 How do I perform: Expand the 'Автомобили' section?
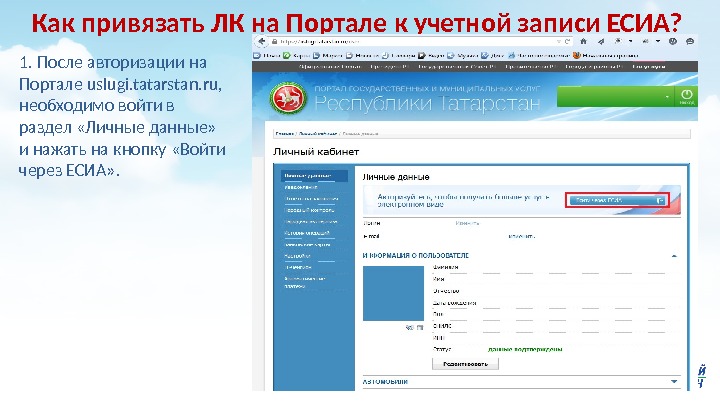[x=674, y=382]
